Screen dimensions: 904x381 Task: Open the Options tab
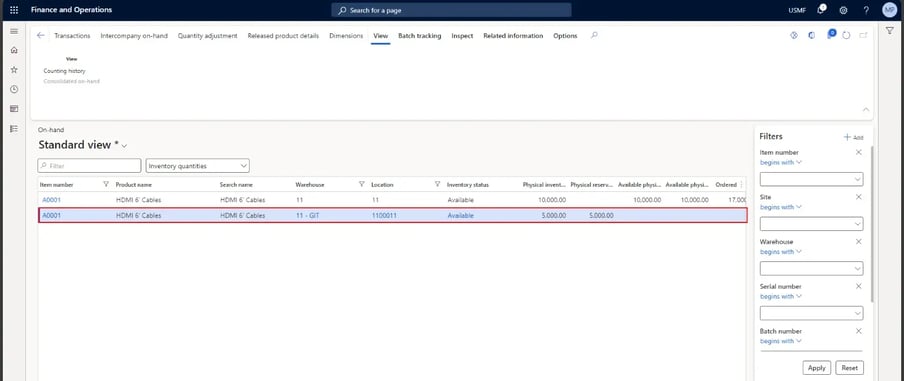click(565, 36)
